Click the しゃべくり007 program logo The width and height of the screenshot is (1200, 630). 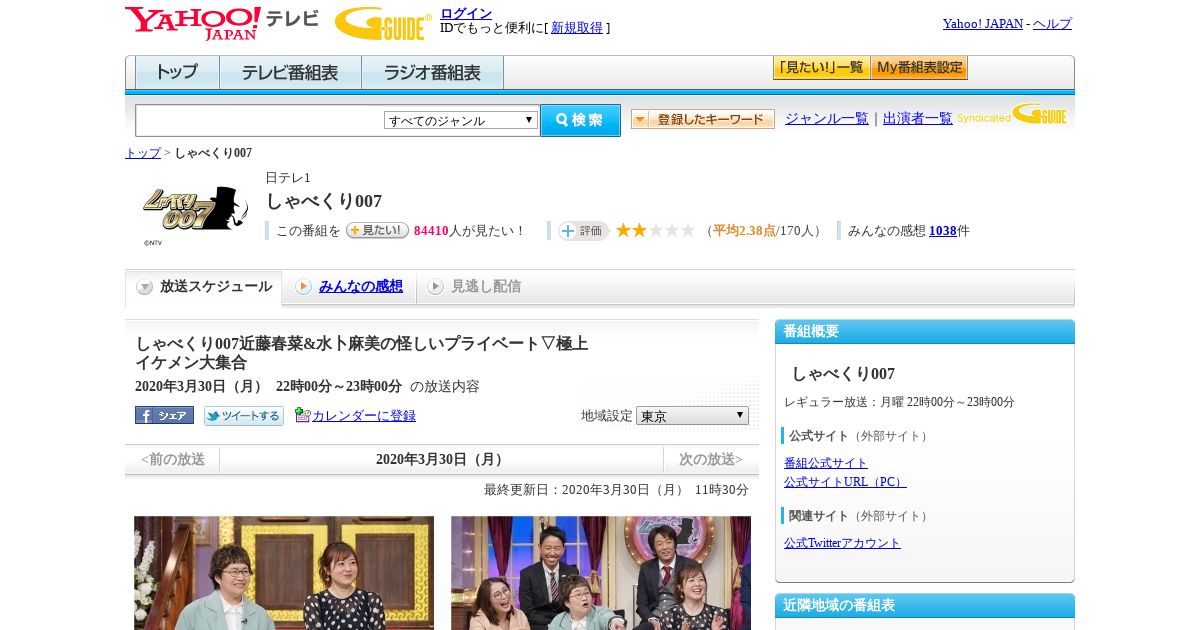[x=195, y=210]
